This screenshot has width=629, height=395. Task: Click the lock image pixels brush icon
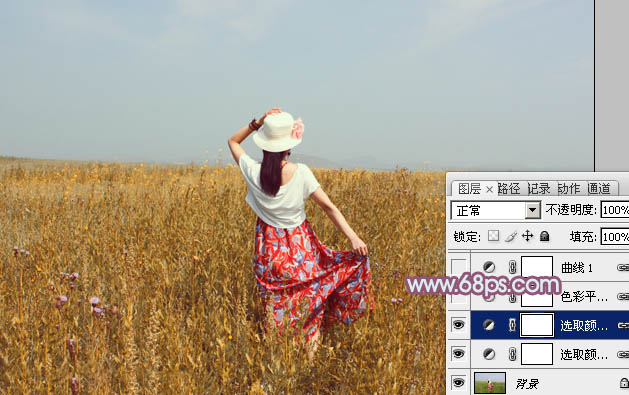(511, 236)
